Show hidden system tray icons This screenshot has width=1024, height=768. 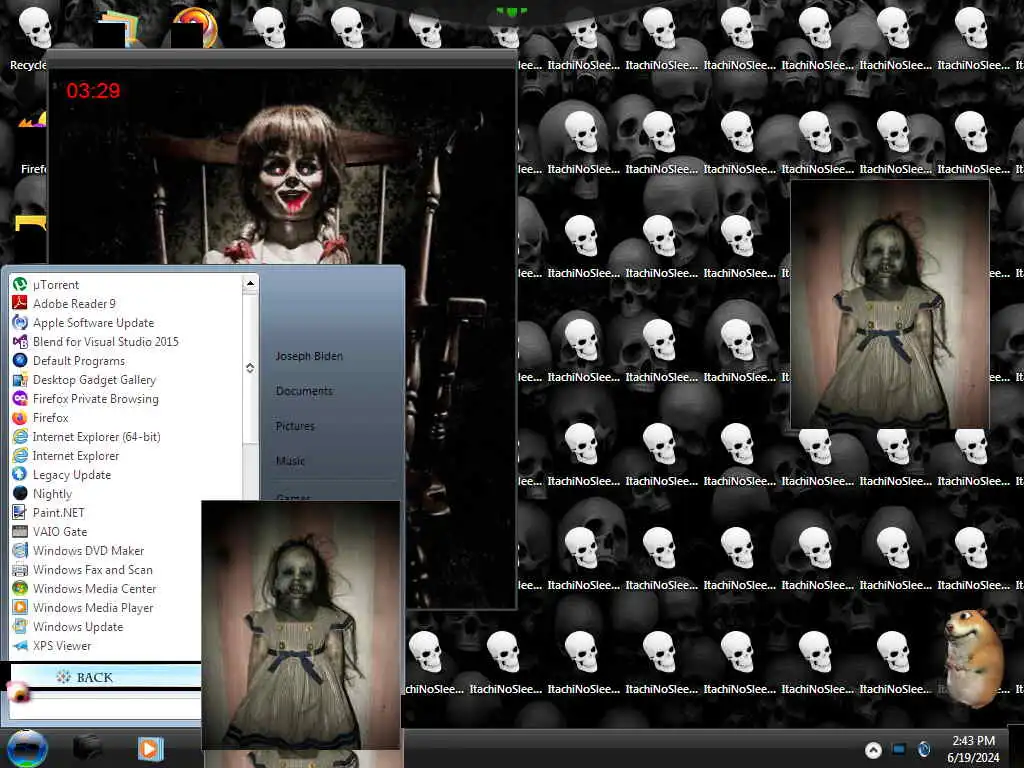tap(873, 750)
